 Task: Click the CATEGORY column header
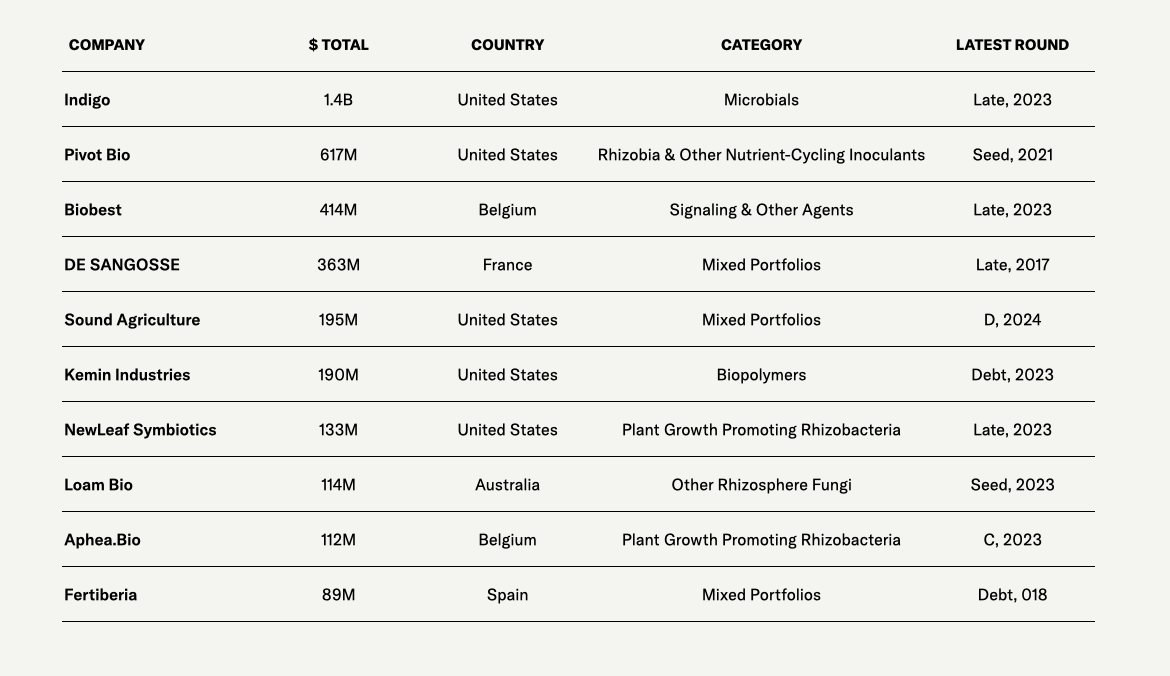761,45
